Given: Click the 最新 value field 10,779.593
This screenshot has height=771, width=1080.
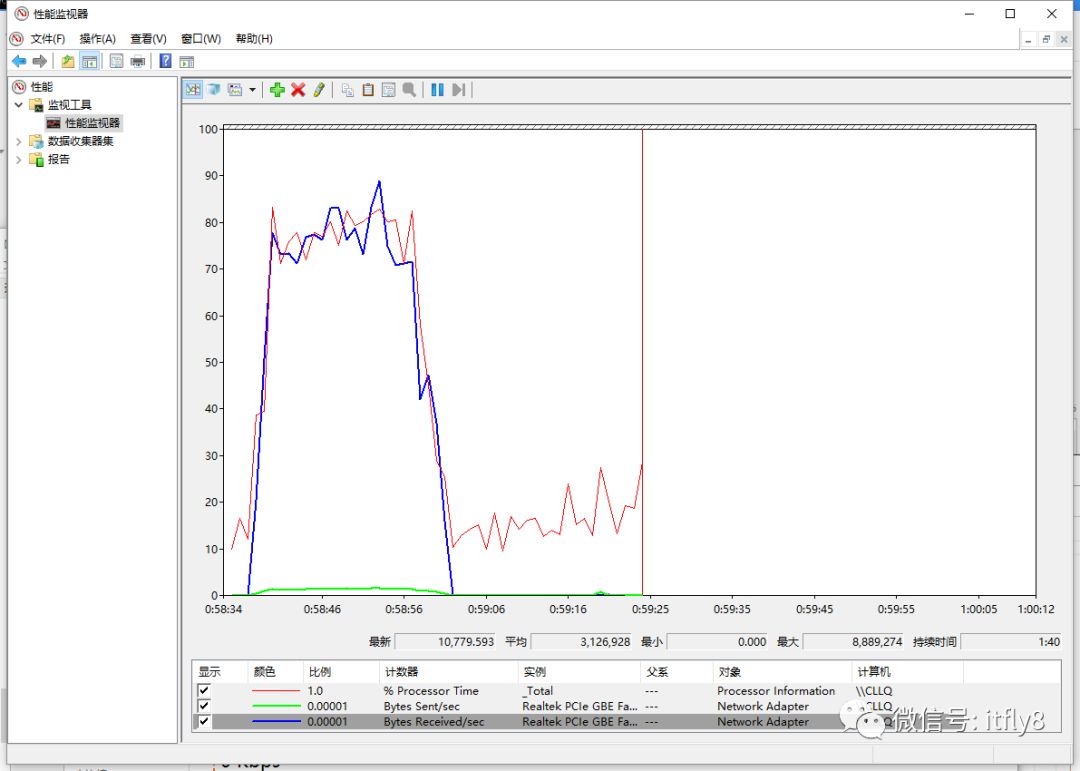Looking at the screenshot, I should click(445, 641).
